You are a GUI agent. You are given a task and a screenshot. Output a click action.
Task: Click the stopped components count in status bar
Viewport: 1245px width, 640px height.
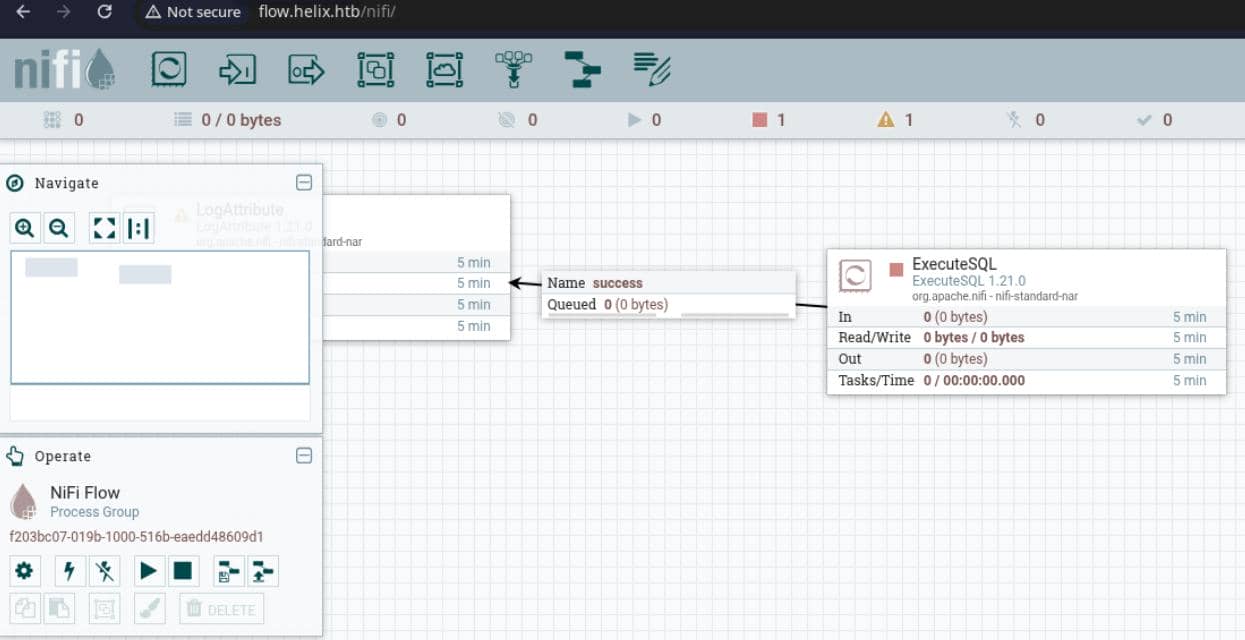click(x=769, y=120)
